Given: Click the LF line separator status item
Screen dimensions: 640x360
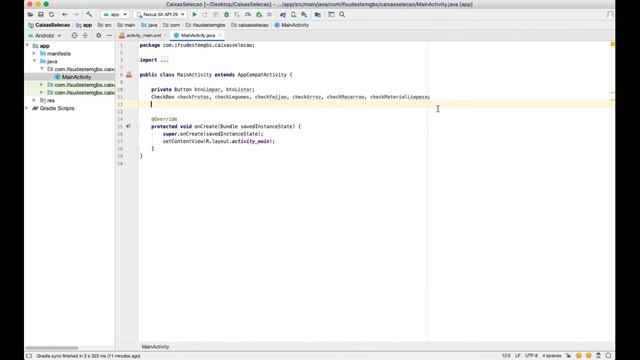Looking at the screenshot, I should click(518, 356).
